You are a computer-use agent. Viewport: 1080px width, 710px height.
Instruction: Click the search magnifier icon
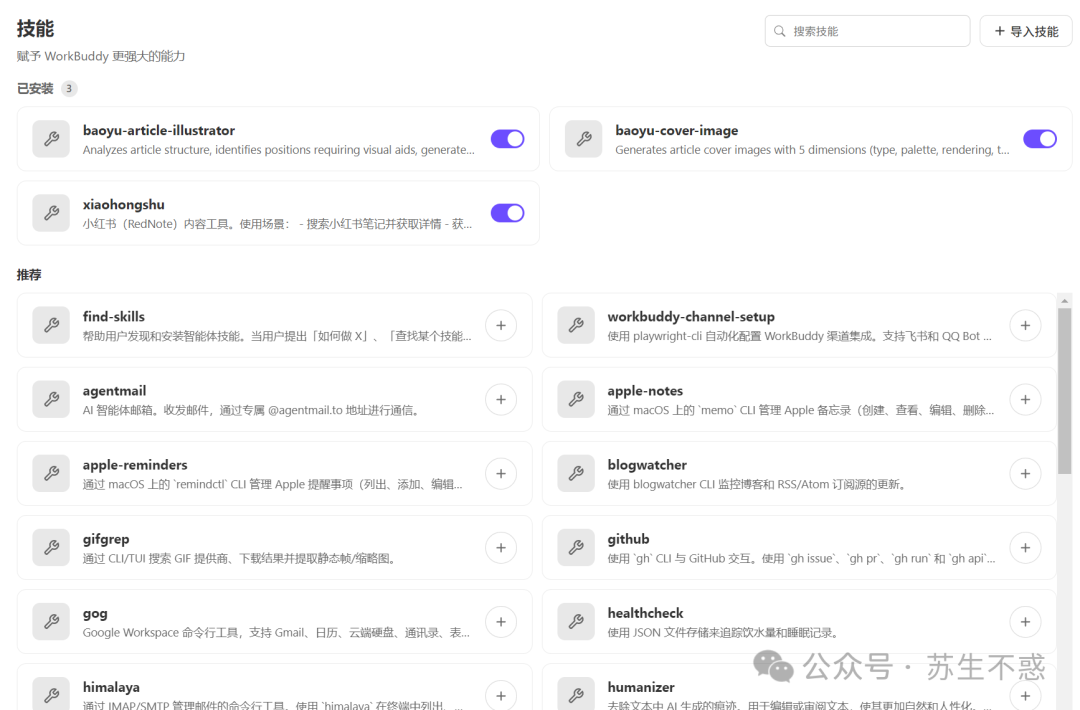780,31
